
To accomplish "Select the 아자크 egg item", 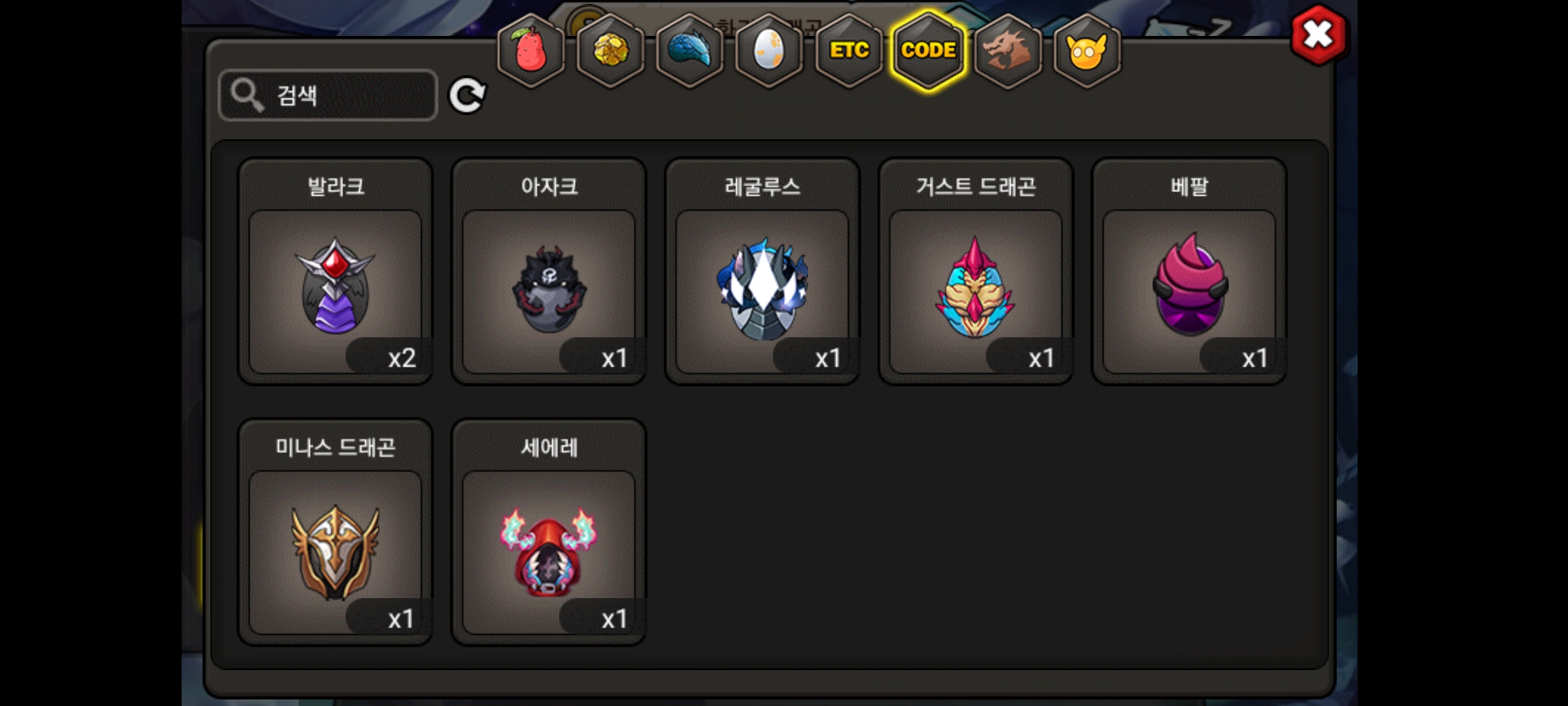I will point(549,271).
